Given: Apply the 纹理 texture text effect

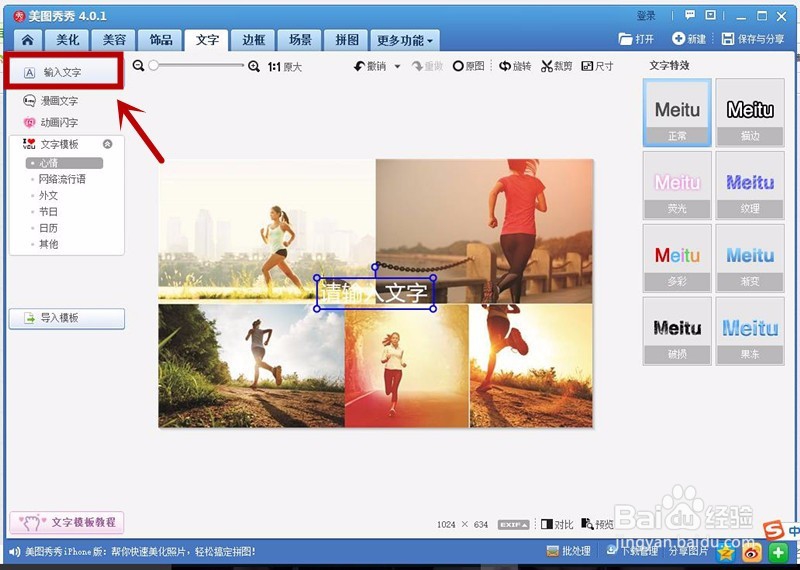Looking at the screenshot, I should [750, 185].
